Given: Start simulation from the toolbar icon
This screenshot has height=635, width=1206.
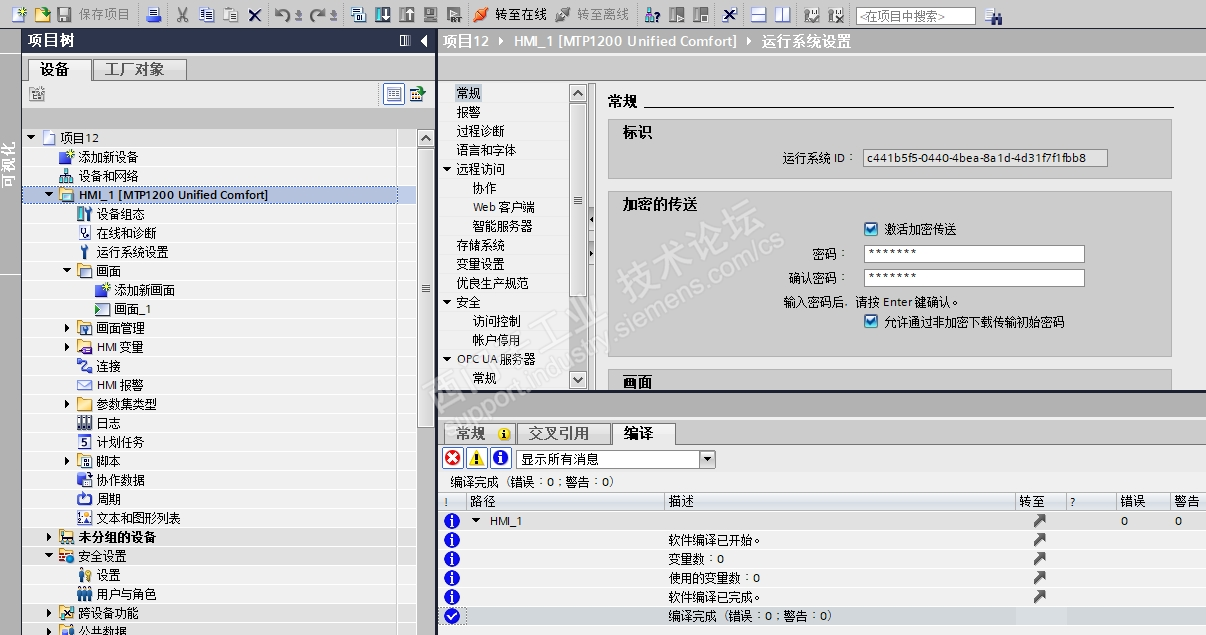Looking at the screenshot, I should pos(429,15).
